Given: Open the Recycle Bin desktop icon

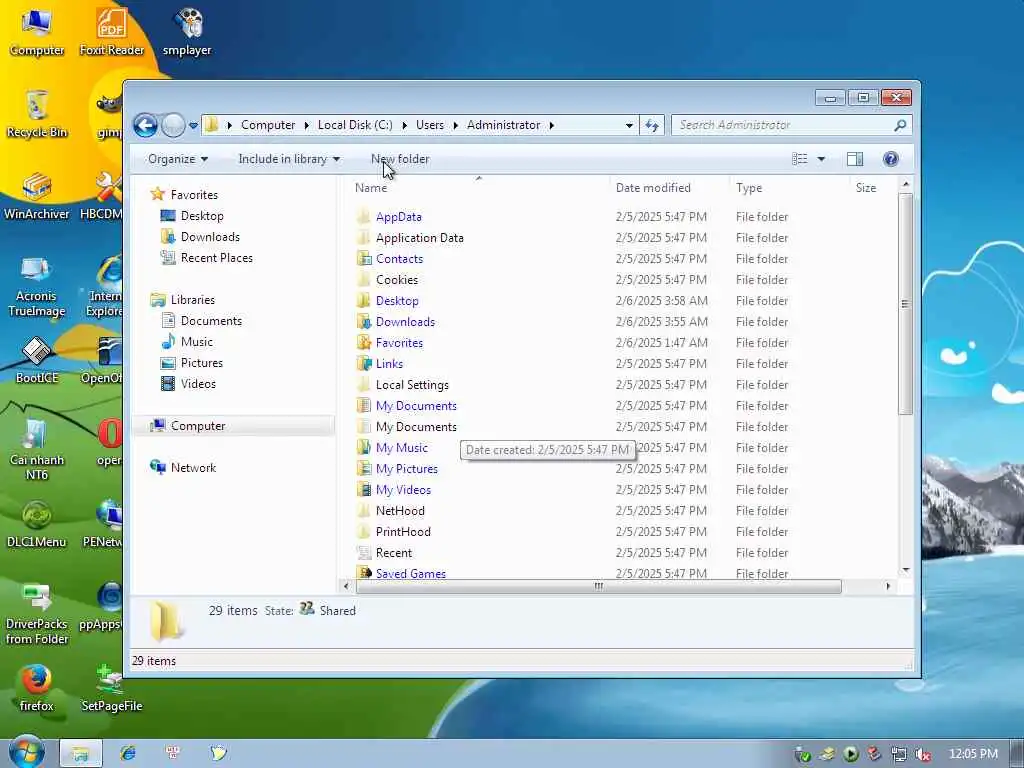Looking at the screenshot, I should tap(37, 114).
